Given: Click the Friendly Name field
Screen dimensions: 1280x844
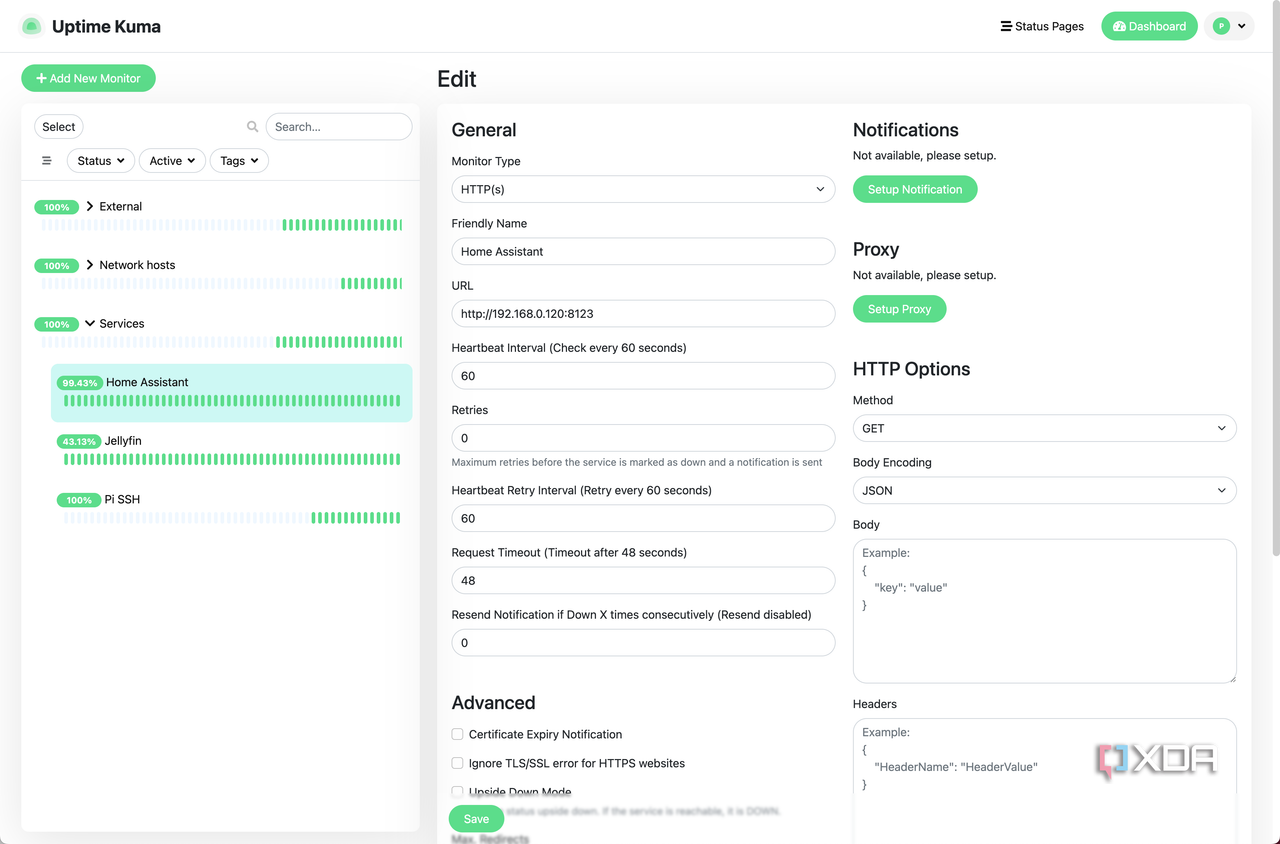Looking at the screenshot, I should (643, 251).
